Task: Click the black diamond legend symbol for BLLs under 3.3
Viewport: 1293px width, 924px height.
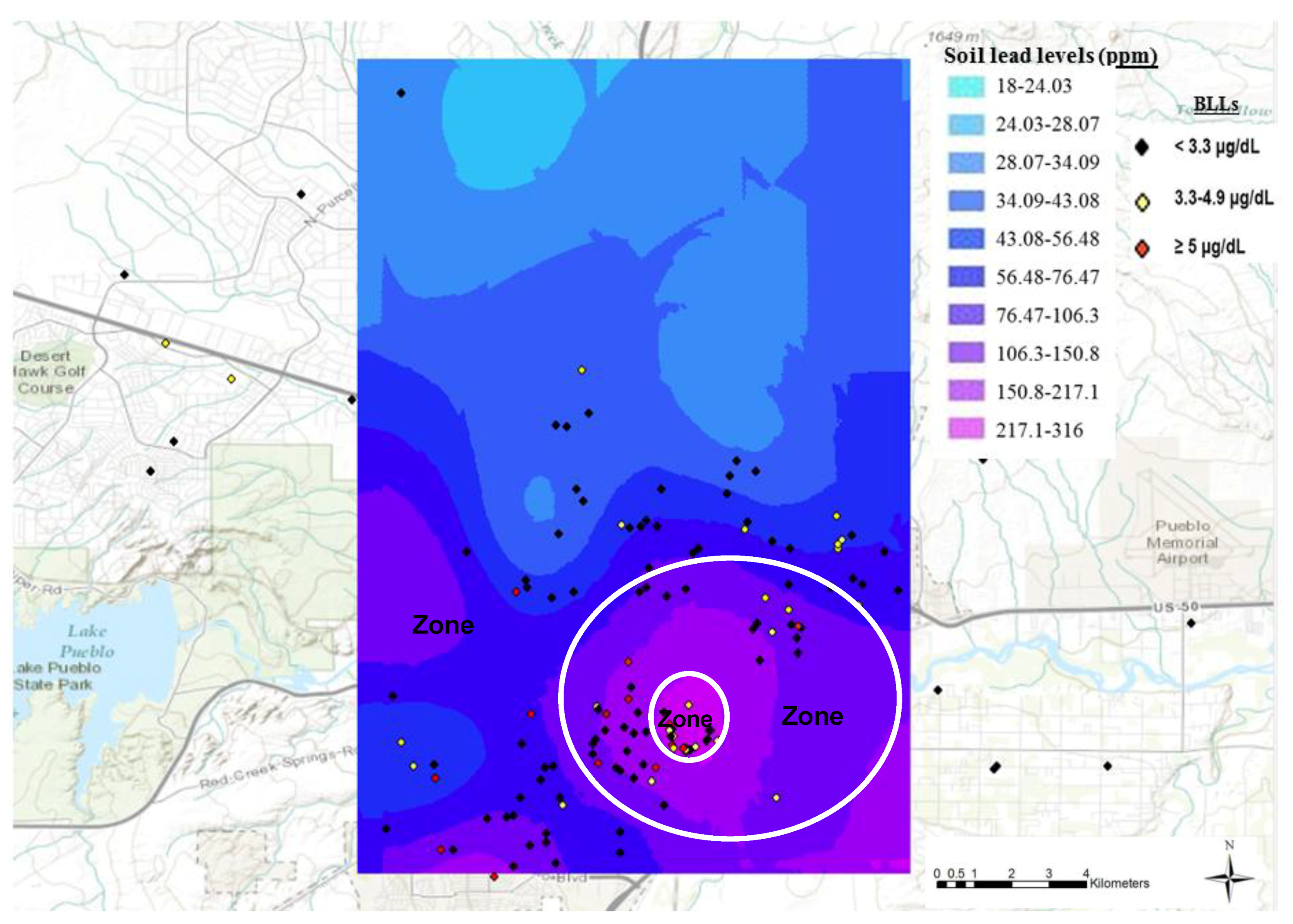Action: tap(1141, 147)
